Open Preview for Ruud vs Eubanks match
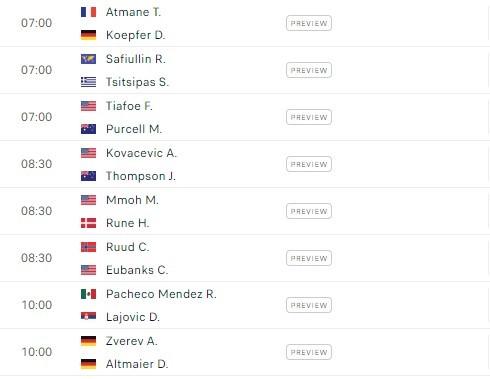The height and width of the screenshot is (379, 490). (x=309, y=258)
